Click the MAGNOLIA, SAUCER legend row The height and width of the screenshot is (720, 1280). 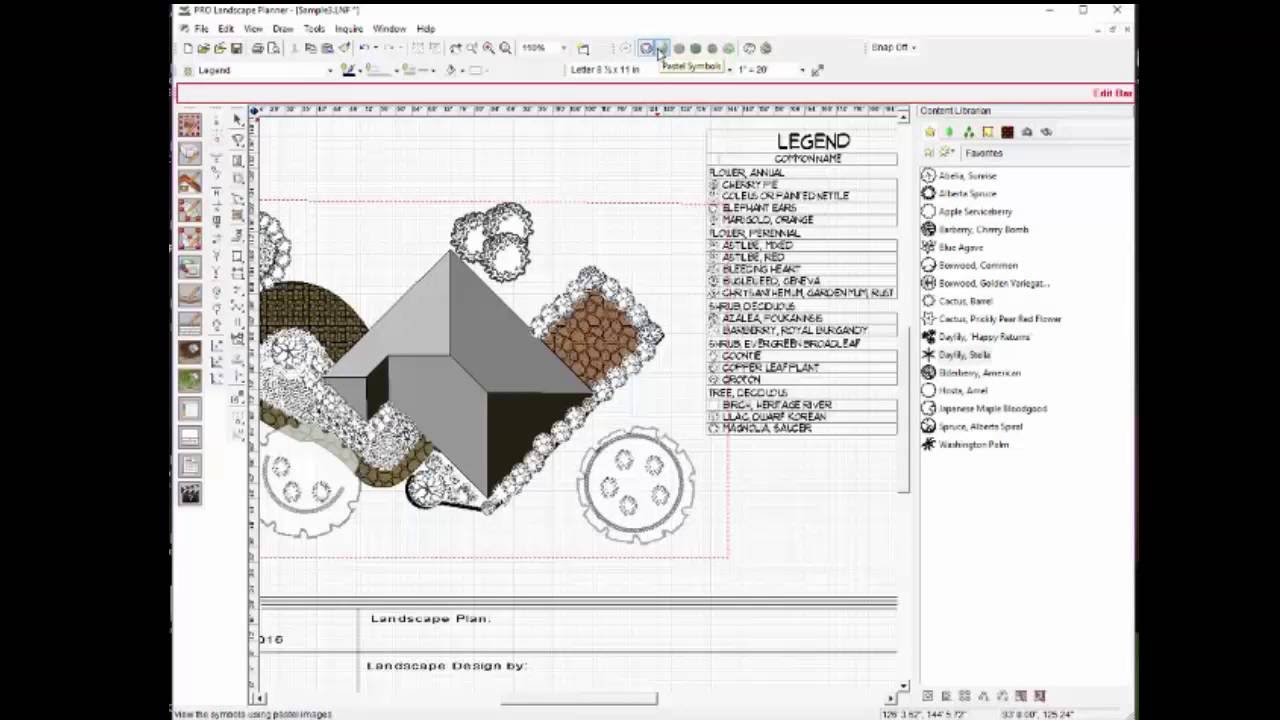coord(803,428)
